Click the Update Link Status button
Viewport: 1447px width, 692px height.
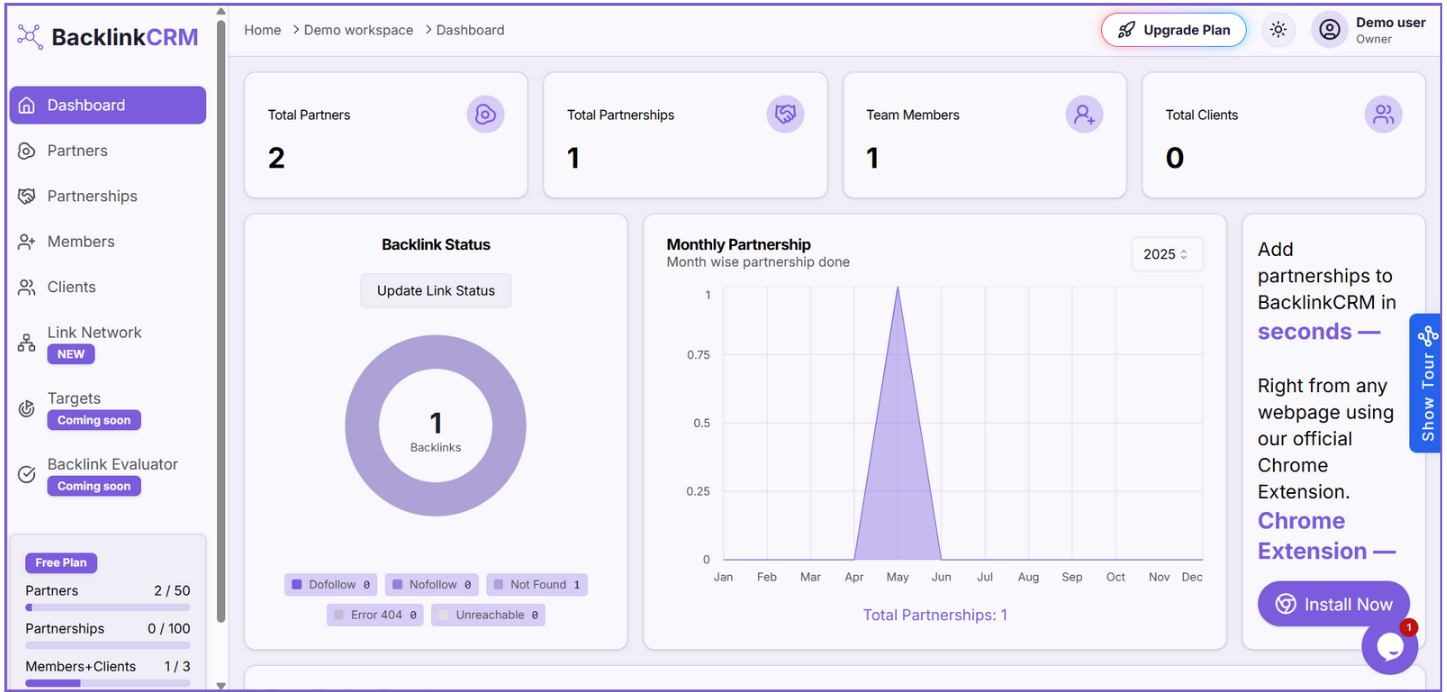(x=435, y=291)
